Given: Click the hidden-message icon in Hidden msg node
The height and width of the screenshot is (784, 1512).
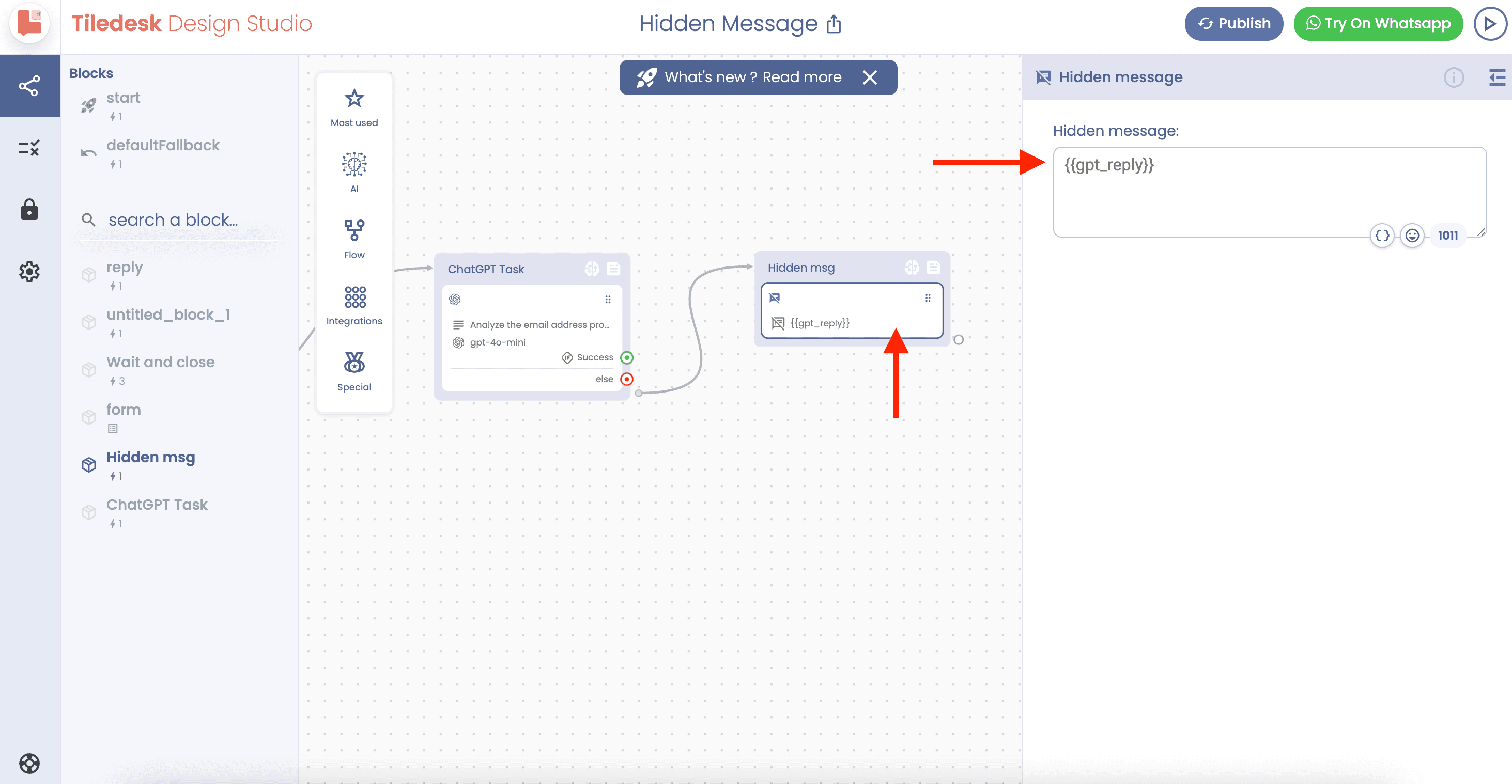Looking at the screenshot, I should point(774,298).
